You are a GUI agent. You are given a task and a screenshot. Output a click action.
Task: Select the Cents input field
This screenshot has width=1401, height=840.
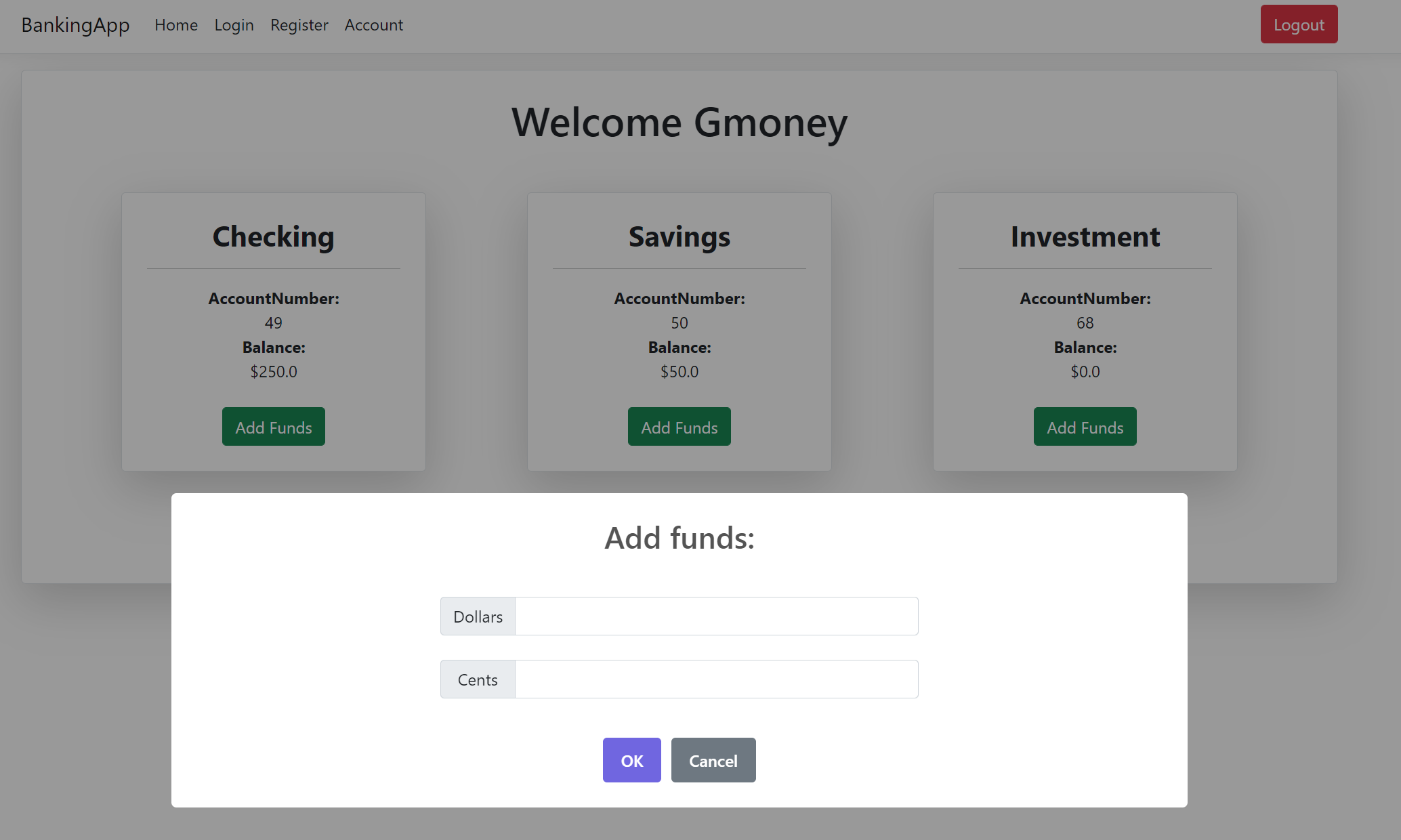[x=715, y=679]
